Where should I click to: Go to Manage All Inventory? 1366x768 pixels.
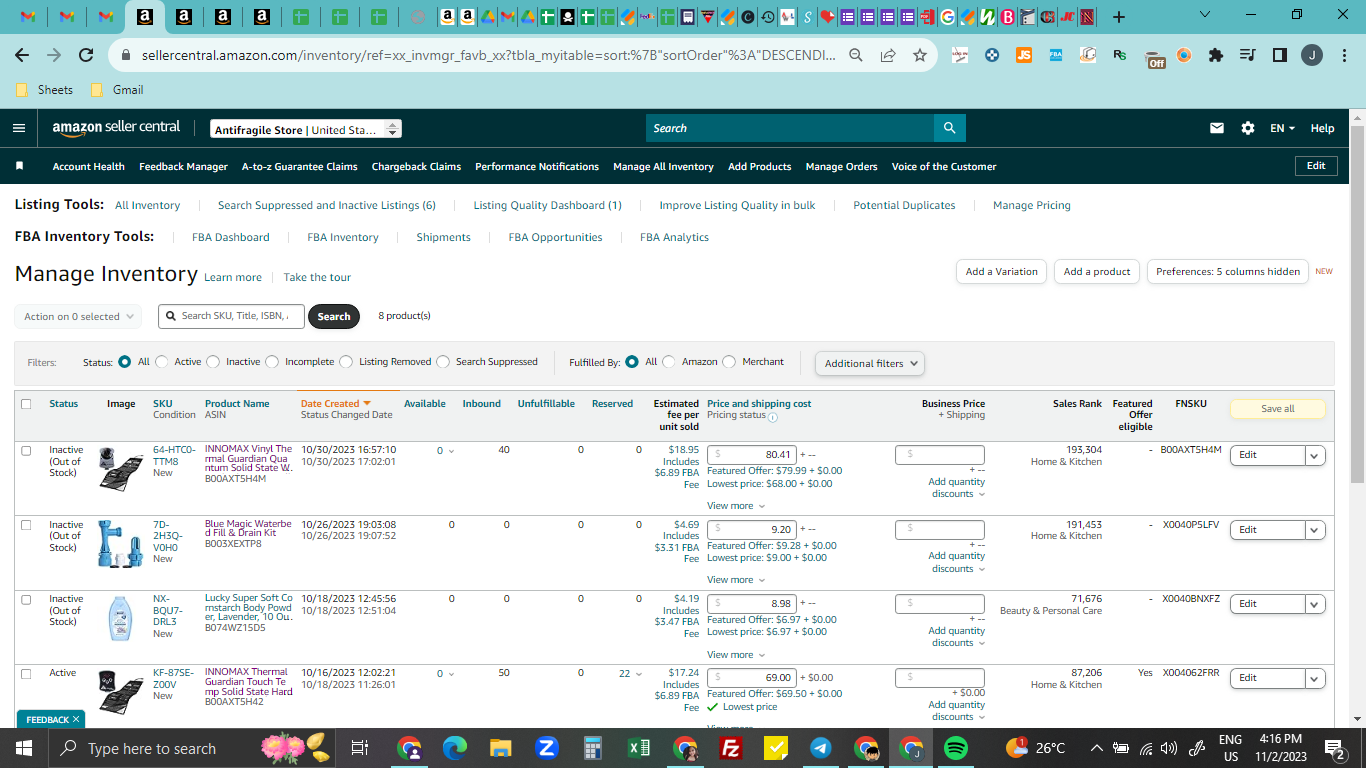[x=663, y=166]
